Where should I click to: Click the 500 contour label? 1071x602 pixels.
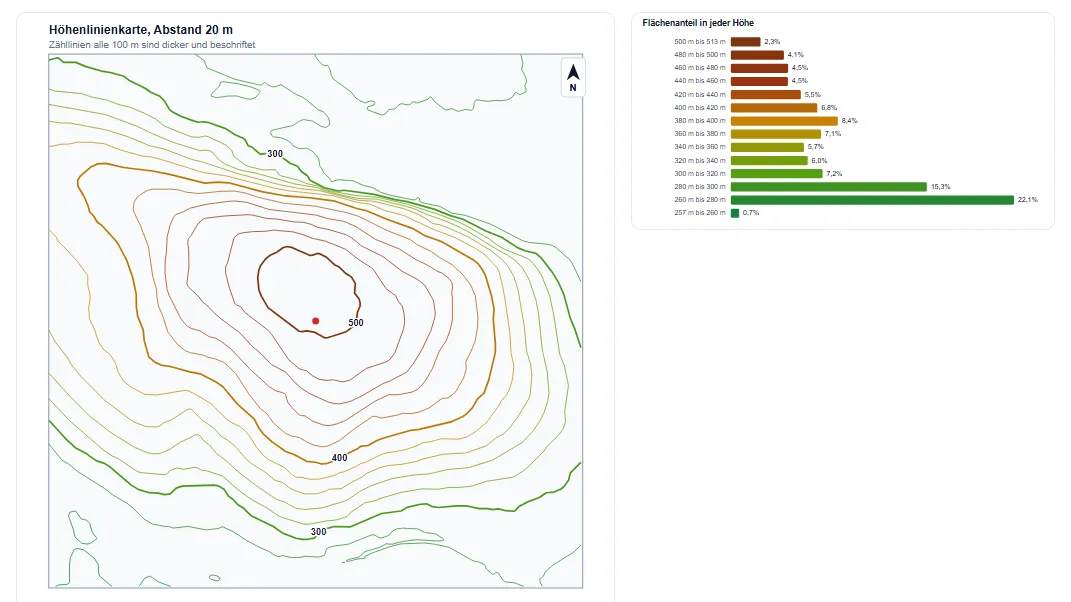(x=356, y=323)
